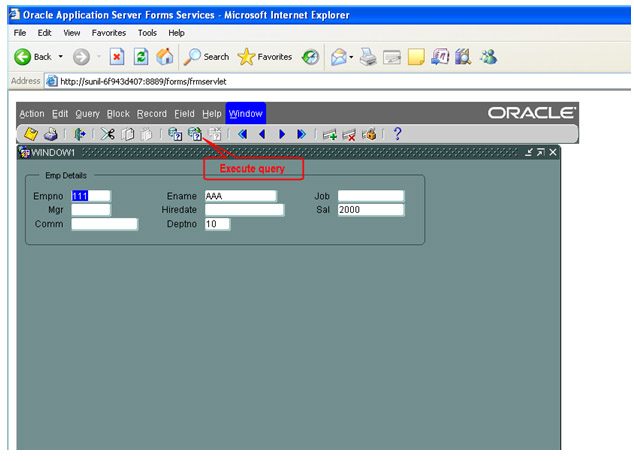Open the Record menu

pyautogui.click(x=152, y=114)
